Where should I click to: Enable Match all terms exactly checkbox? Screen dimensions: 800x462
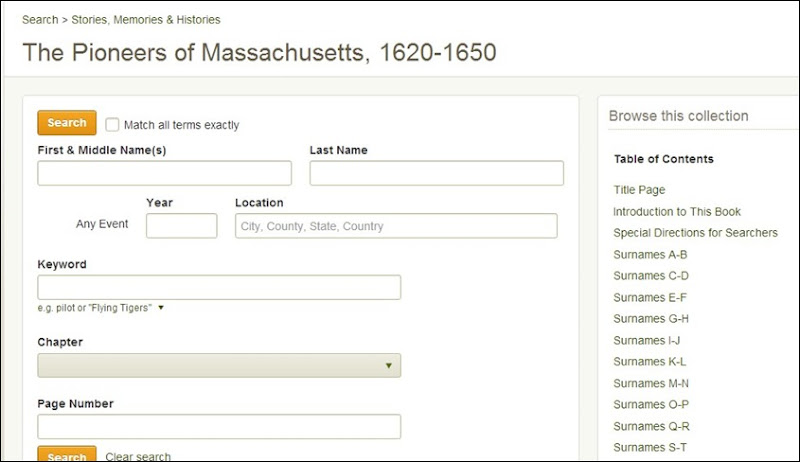pos(112,125)
